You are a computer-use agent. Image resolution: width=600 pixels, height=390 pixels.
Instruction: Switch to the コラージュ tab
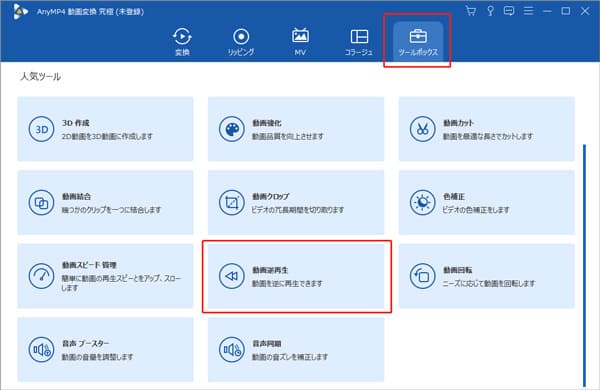[359, 42]
